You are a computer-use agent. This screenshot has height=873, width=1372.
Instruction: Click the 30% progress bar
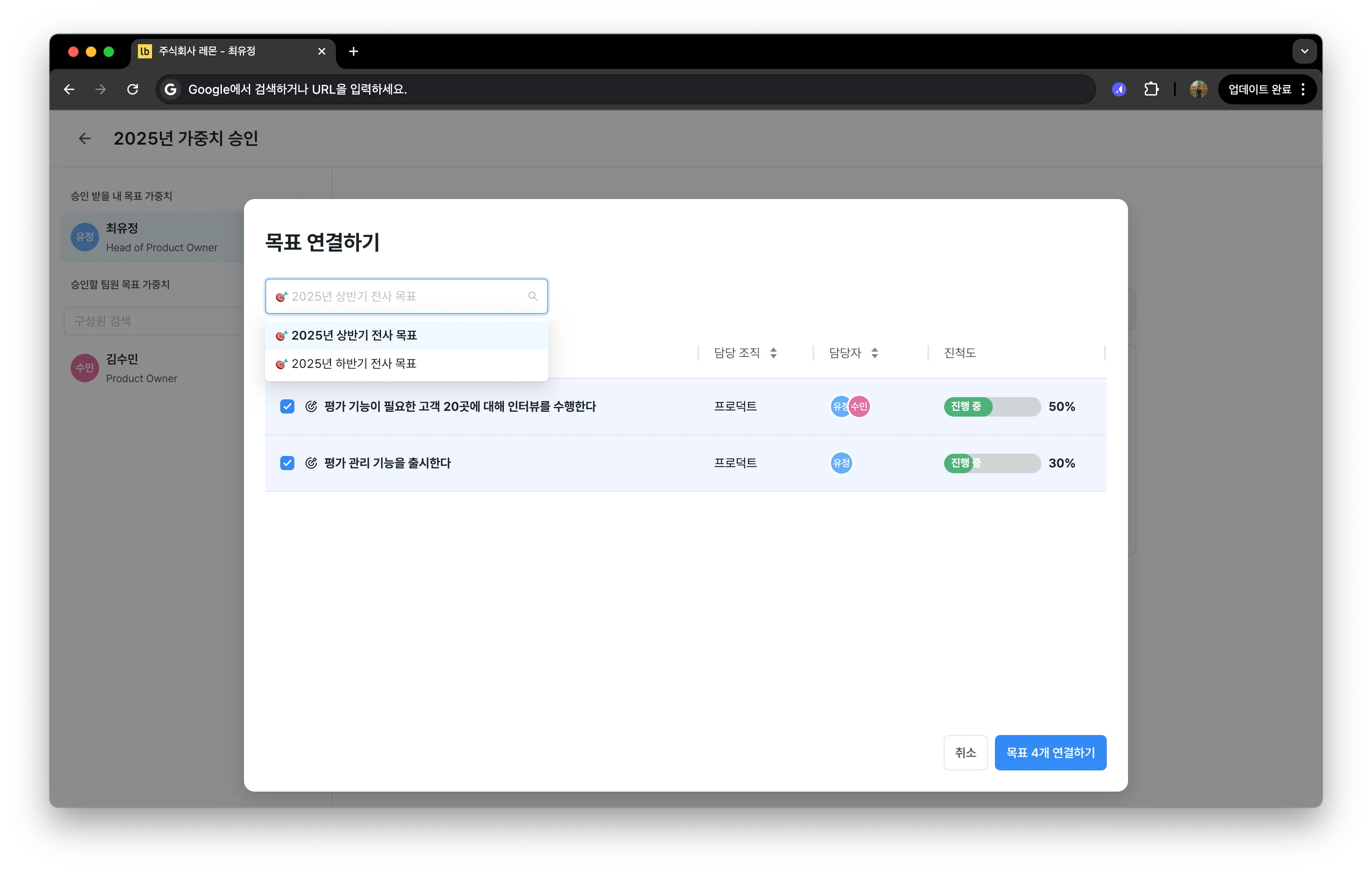(x=992, y=463)
